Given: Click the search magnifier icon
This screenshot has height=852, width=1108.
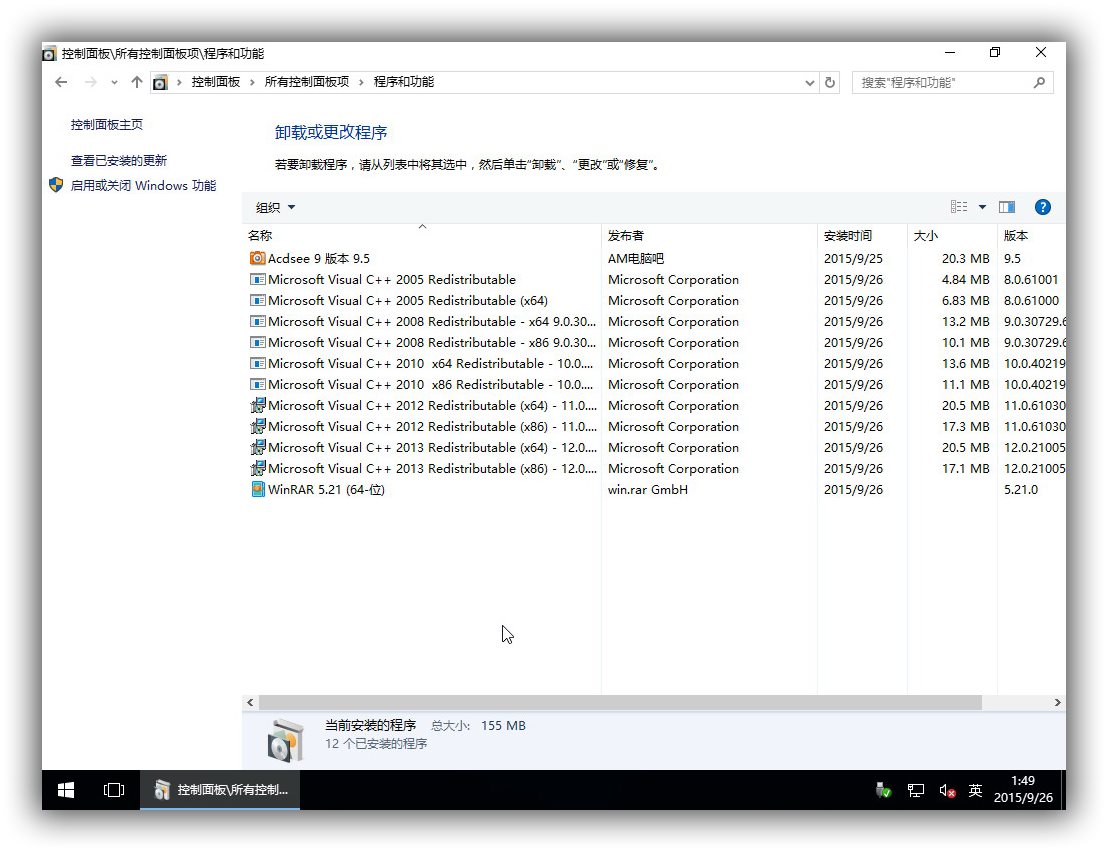Looking at the screenshot, I should tap(1039, 83).
